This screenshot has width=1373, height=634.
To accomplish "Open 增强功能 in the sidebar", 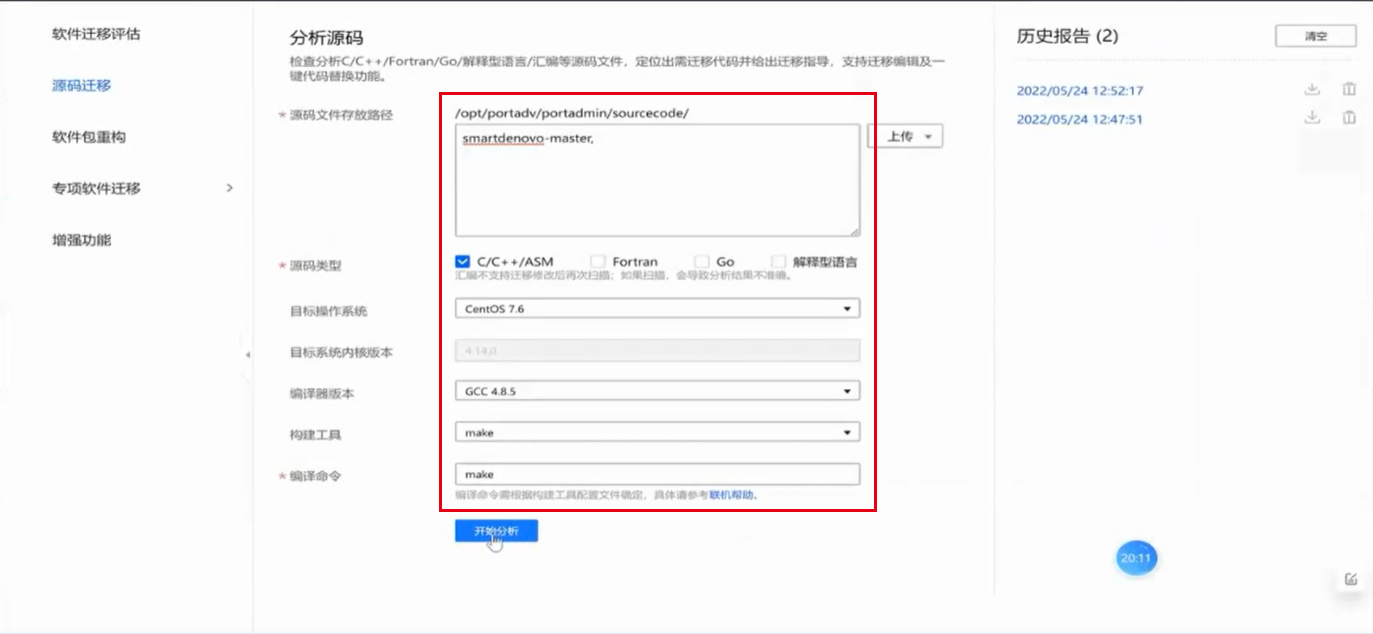I will pos(82,240).
